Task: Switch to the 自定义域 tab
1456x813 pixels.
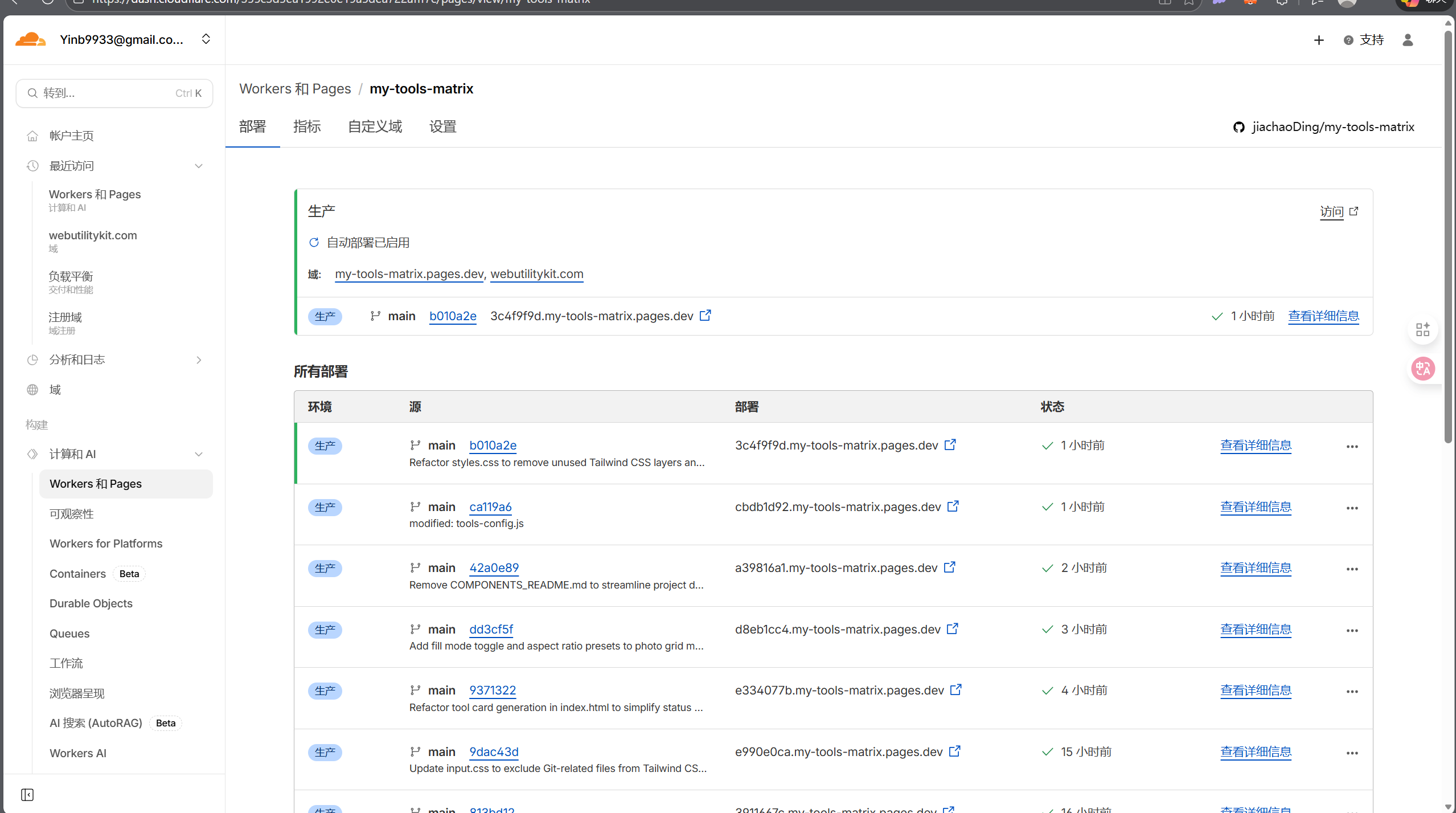Action: tap(375, 126)
